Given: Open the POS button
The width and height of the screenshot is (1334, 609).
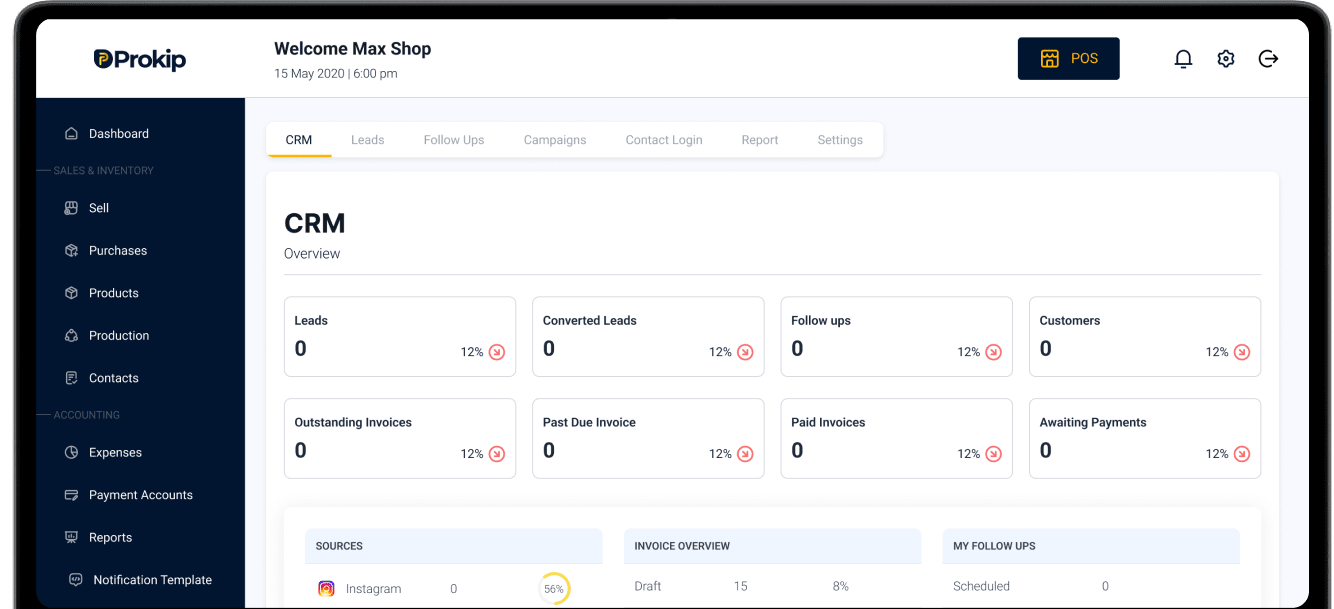Looking at the screenshot, I should pyautogui.click(x=1069, y=58).
